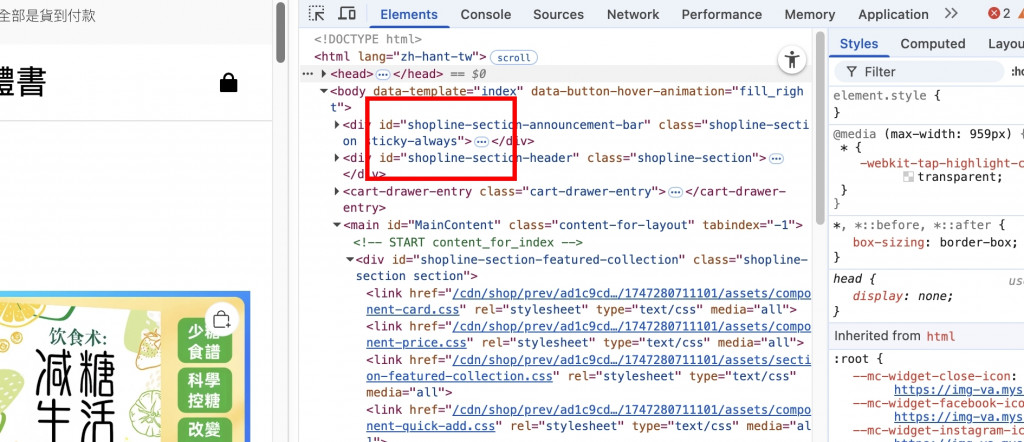Click the transparent color swatch
The image size is (1024, 442).
tap(908, 177)
